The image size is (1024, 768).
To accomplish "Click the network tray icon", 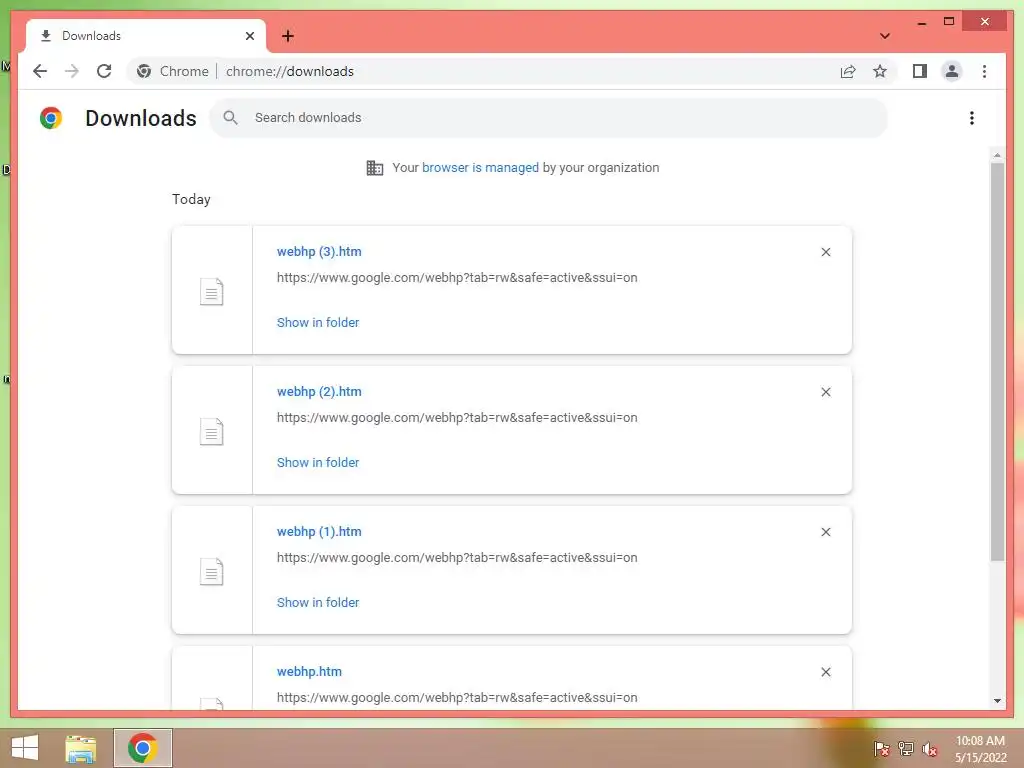I will point(906,749).
